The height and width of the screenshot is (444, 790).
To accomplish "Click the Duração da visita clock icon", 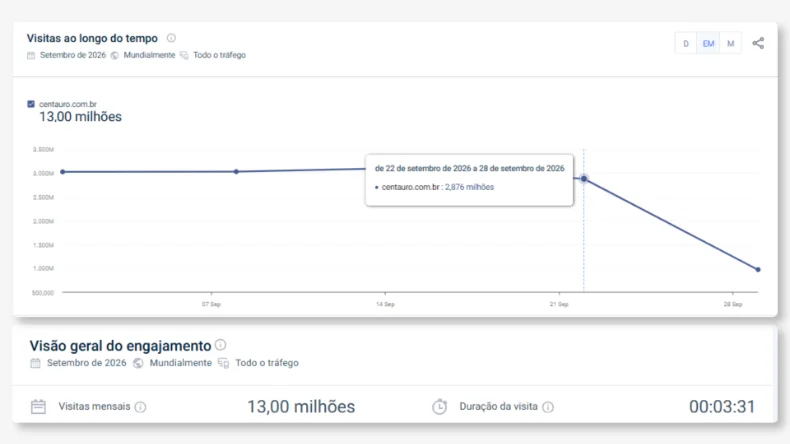I will pyautogui.click(x=439, y=406).
